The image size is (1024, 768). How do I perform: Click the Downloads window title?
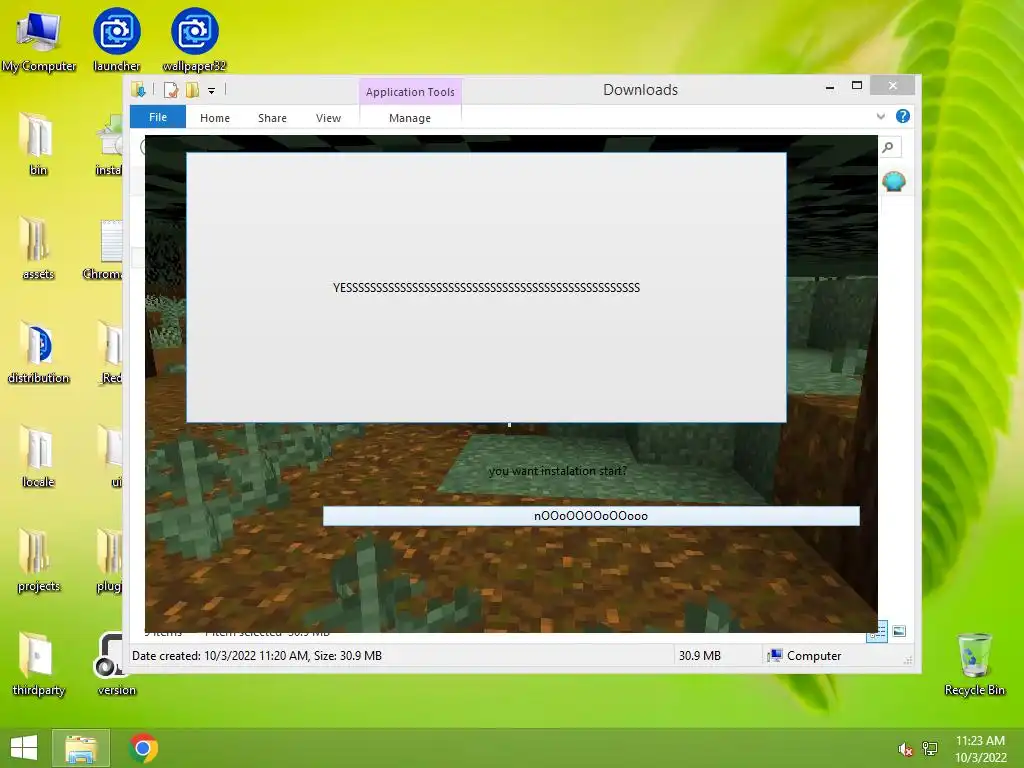(x=640, y=90)
